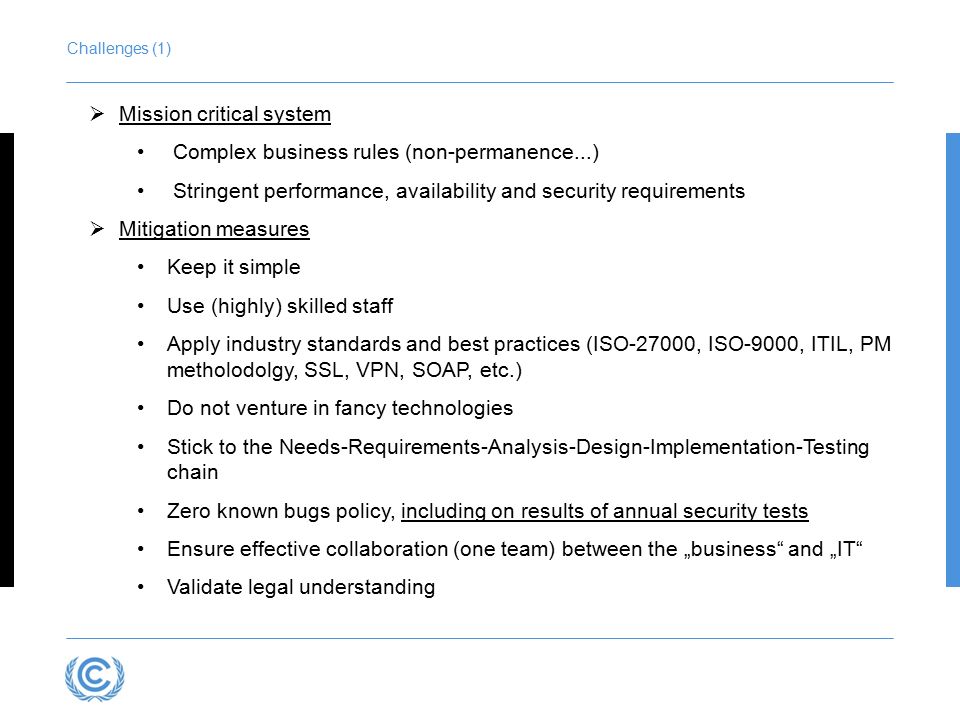Click the Complex business rules bullet text

[x=386, y=152]
